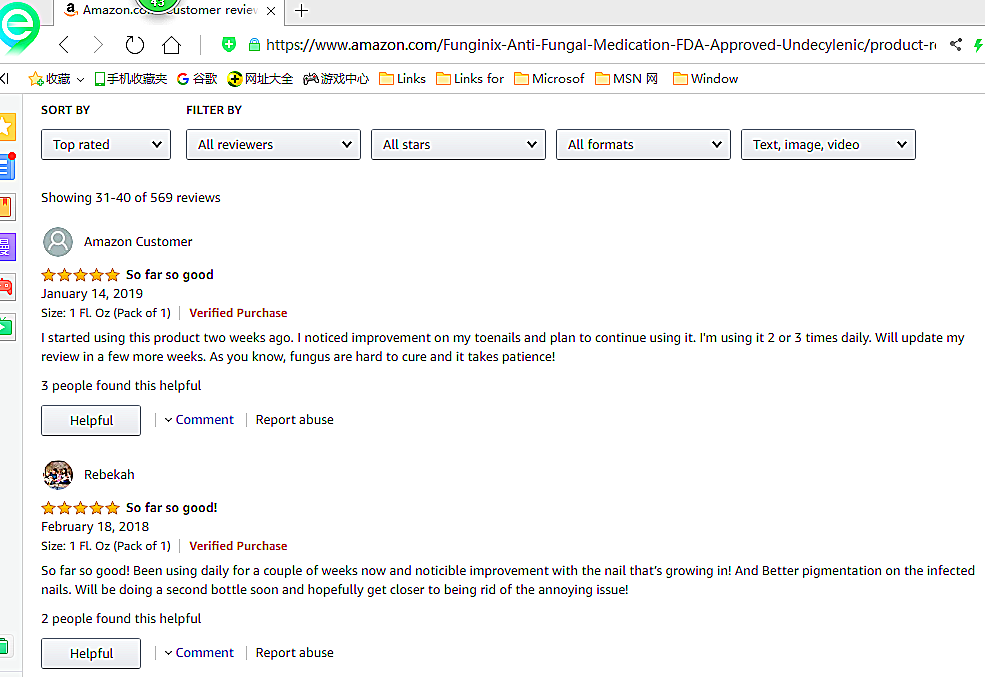The width and height of the screenshot is (985, 677).
Task: Expand the All reviewers filter dropdown
Action: tap(273, 145)
